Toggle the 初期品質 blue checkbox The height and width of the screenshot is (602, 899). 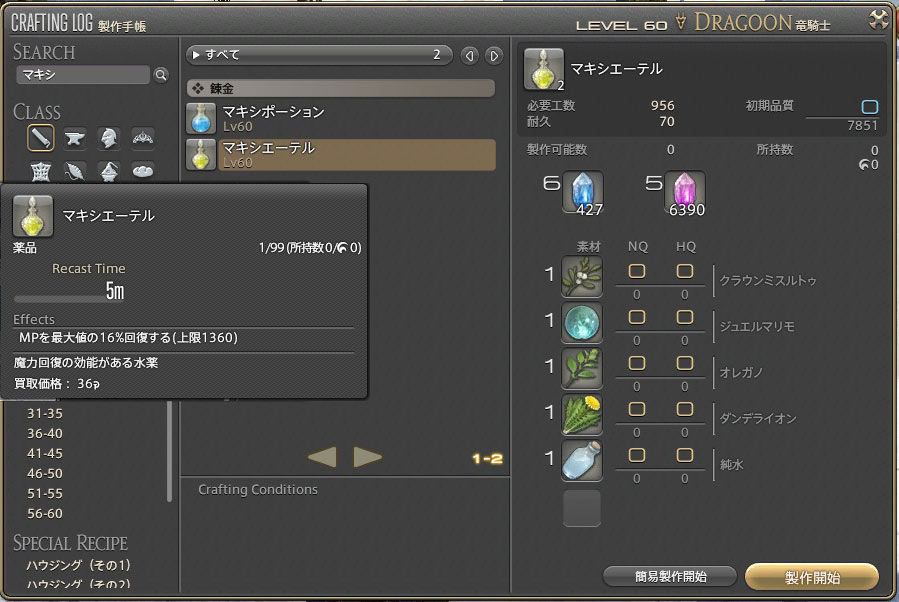(869, 107)
